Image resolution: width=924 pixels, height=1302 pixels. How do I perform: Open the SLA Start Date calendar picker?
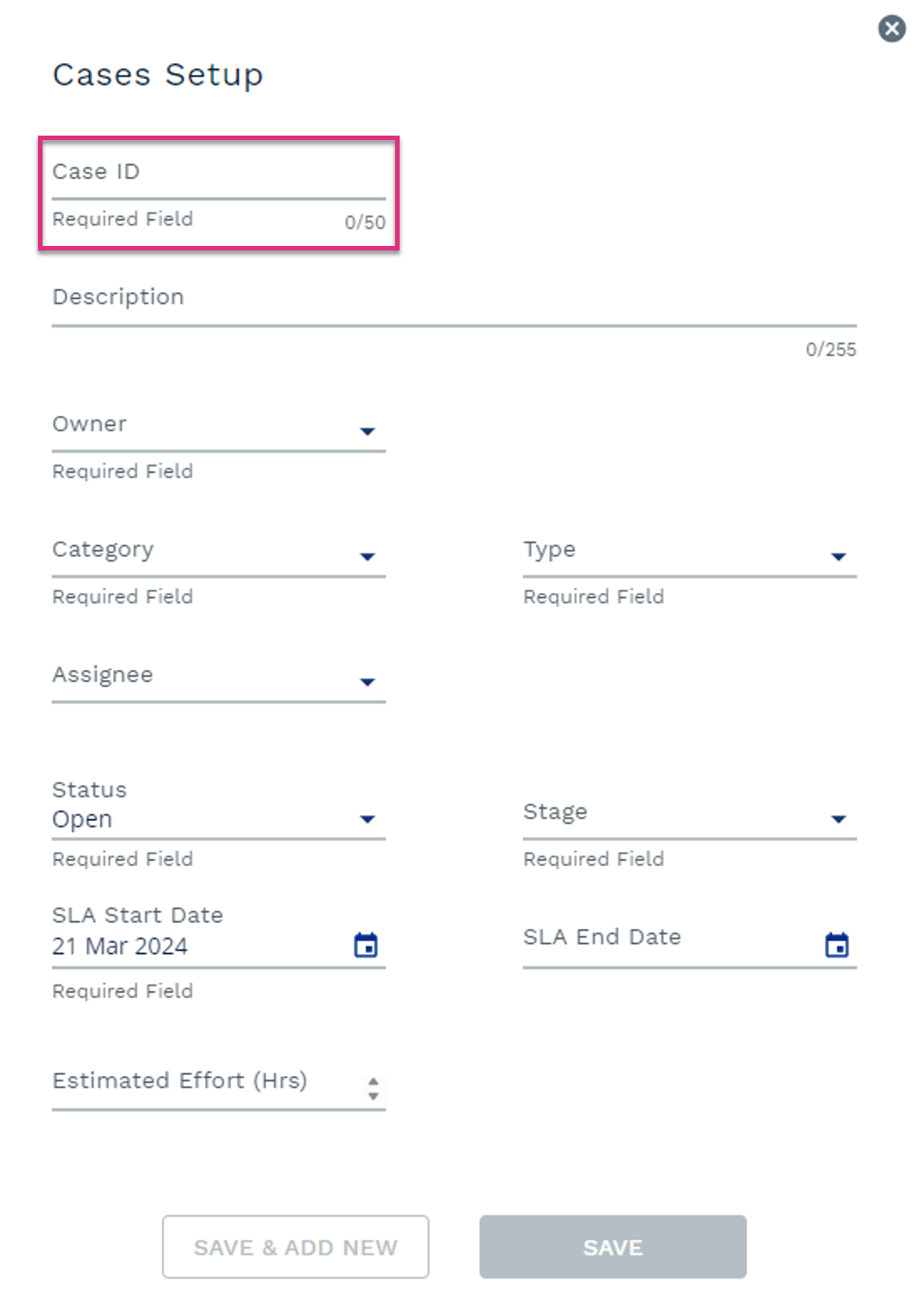366,945
